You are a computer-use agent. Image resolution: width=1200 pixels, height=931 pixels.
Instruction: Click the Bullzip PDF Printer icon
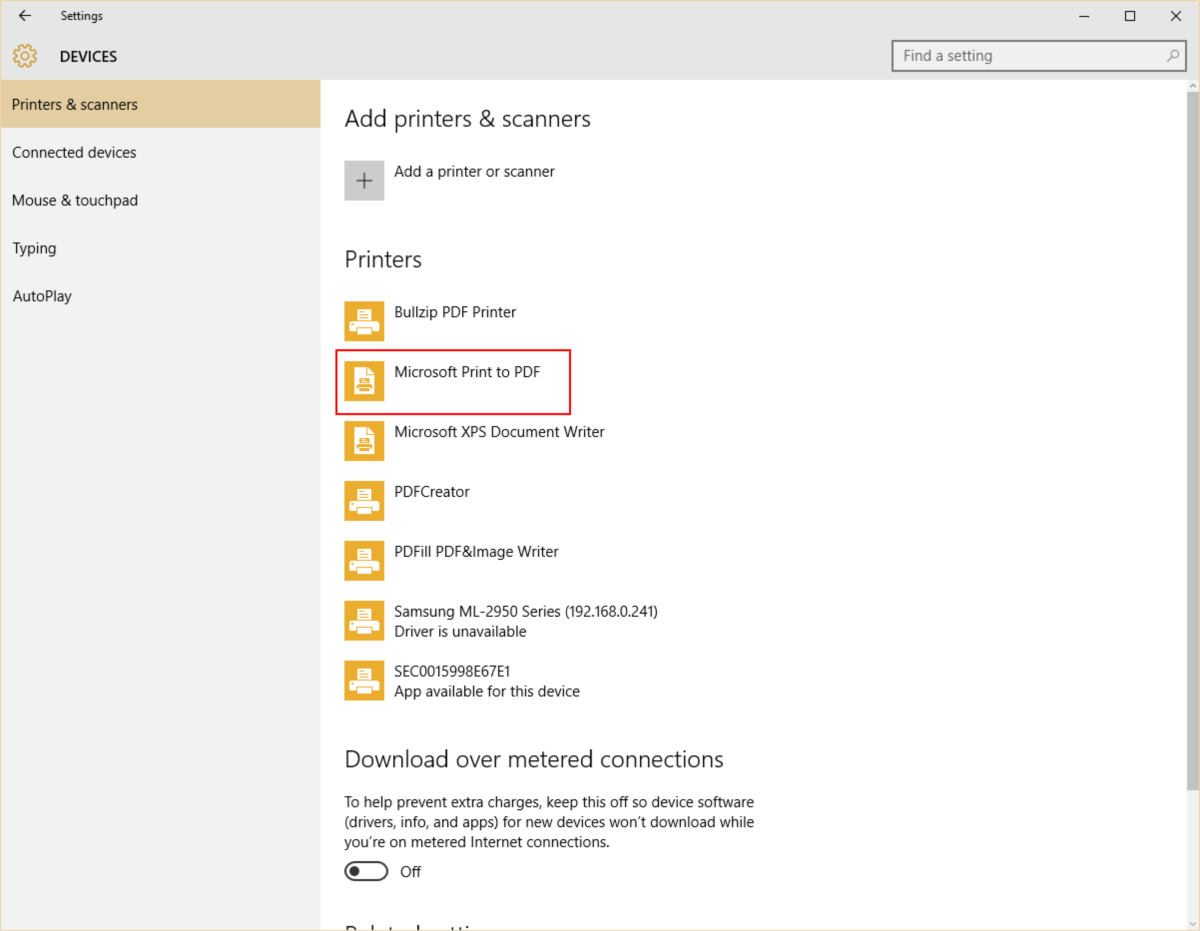click(364, 321)
